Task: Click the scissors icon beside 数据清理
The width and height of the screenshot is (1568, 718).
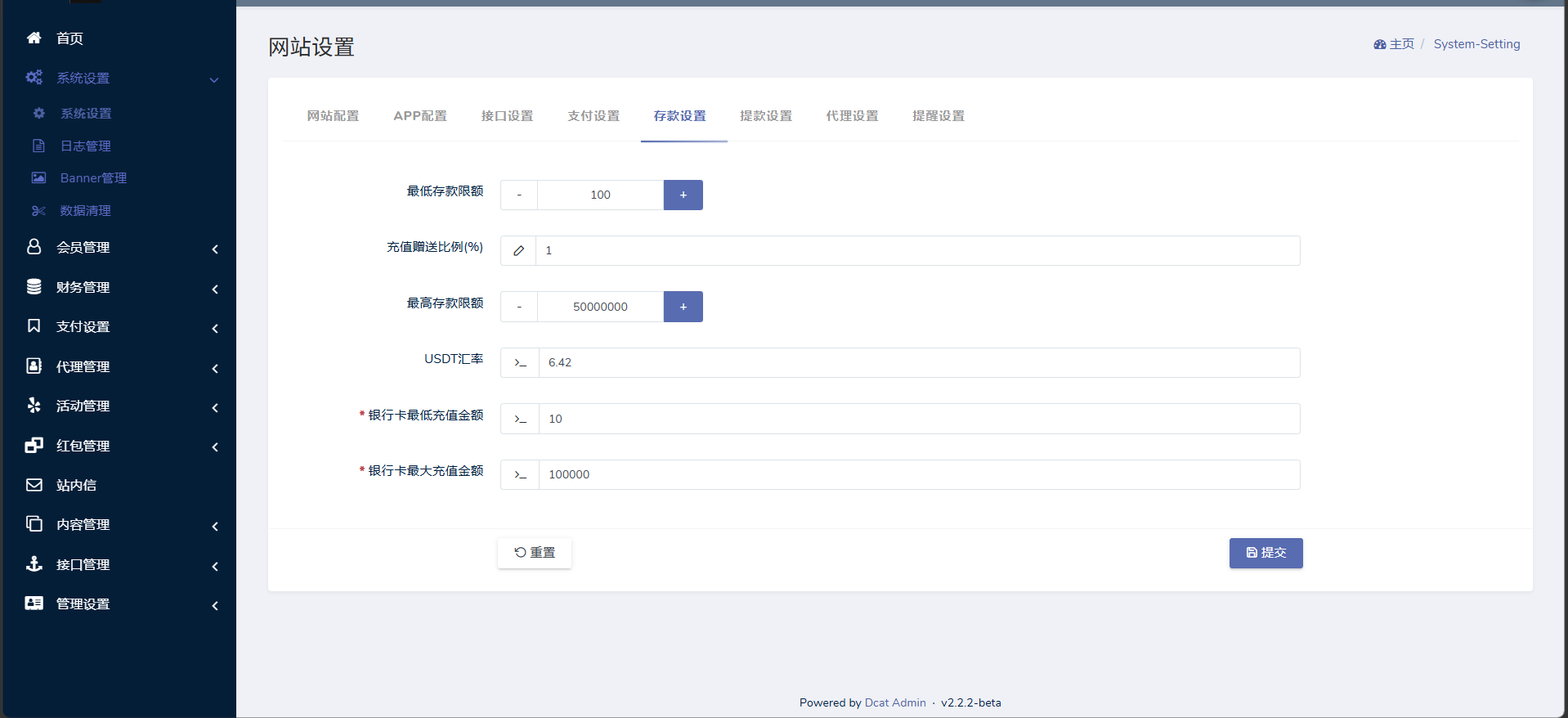Action: 38,210
